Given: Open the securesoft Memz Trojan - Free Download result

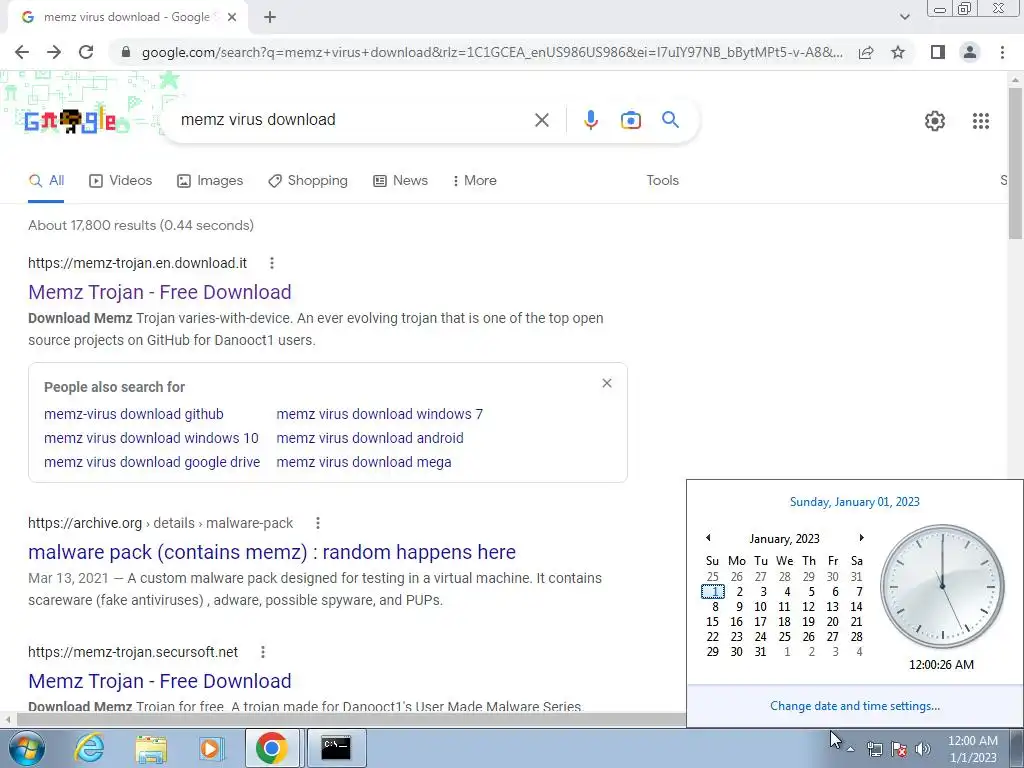Looking at the screenshot, I should [160, 681].
